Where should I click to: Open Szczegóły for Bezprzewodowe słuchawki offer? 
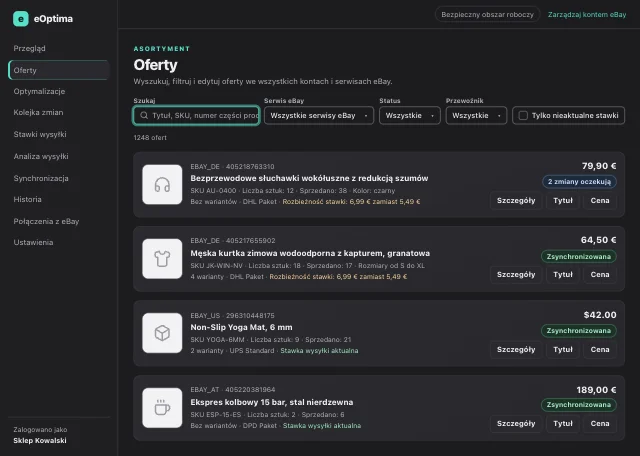516,200
